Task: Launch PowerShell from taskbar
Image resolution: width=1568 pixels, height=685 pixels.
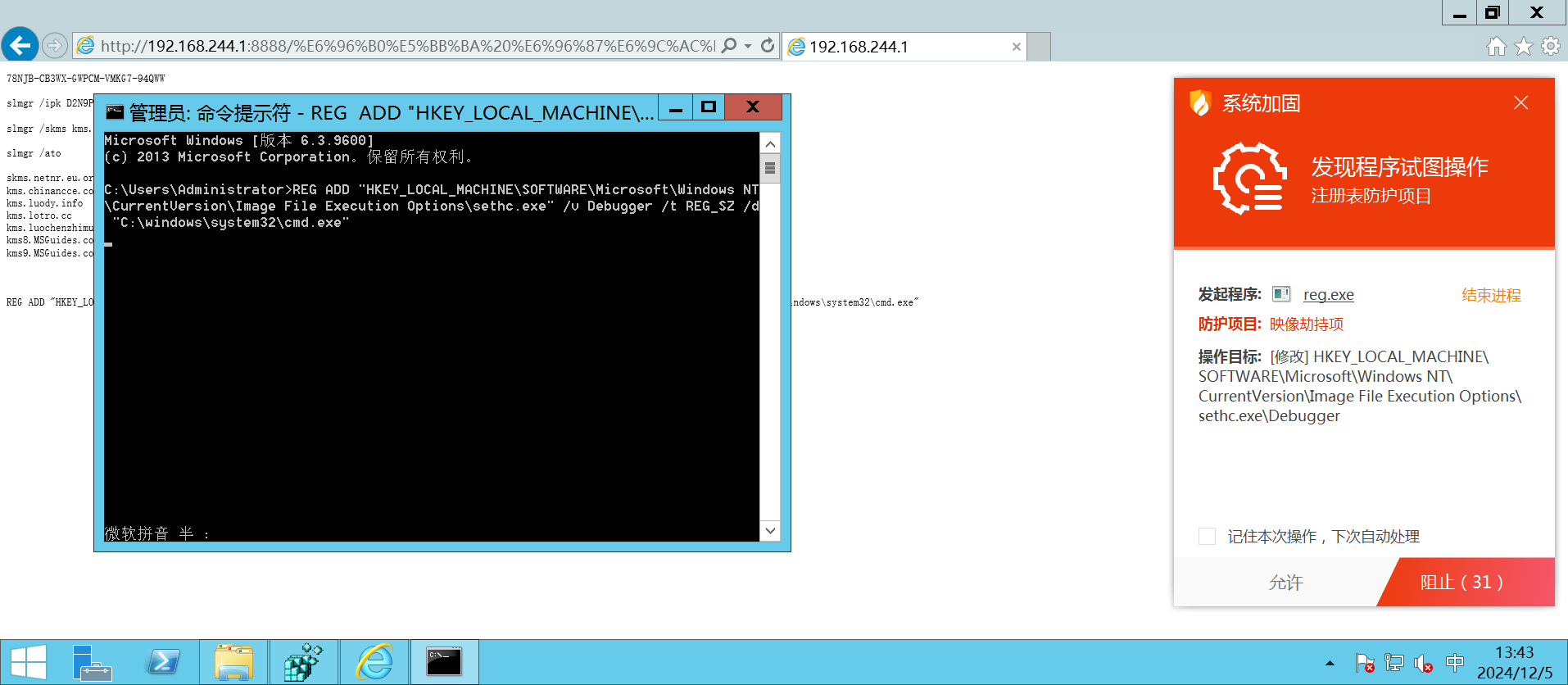Action: [x=163, y=662]
